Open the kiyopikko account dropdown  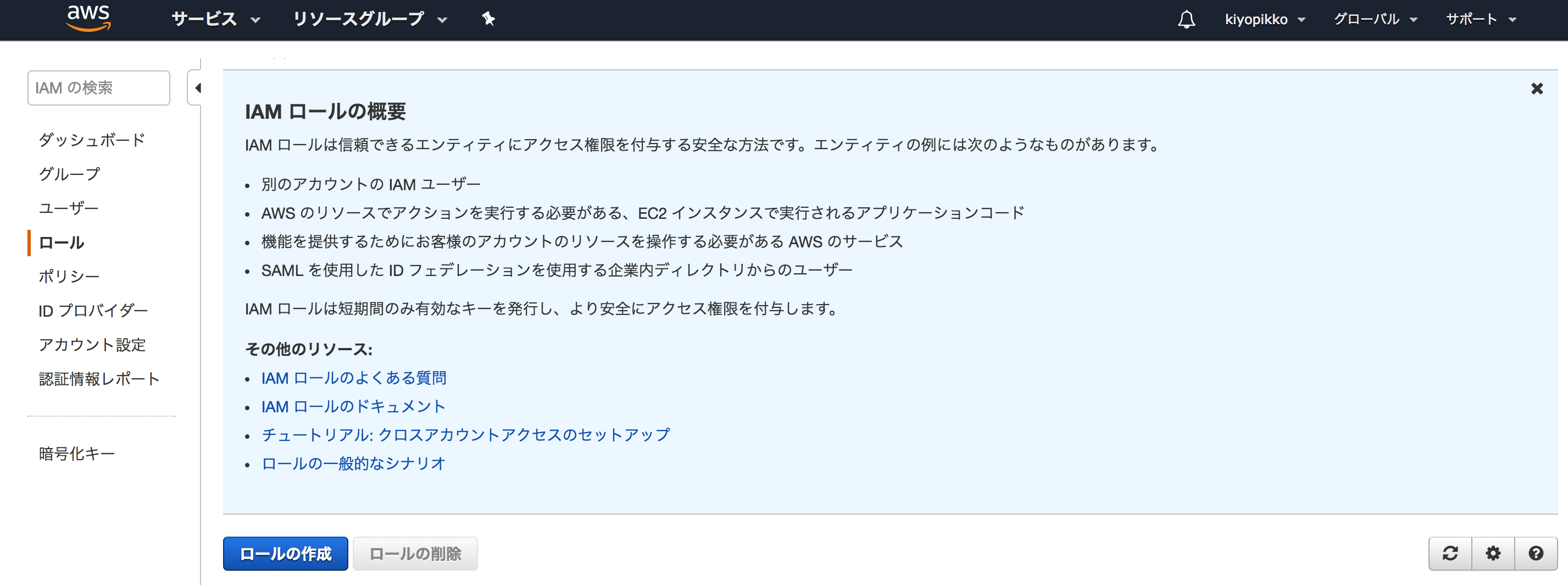1264,19
